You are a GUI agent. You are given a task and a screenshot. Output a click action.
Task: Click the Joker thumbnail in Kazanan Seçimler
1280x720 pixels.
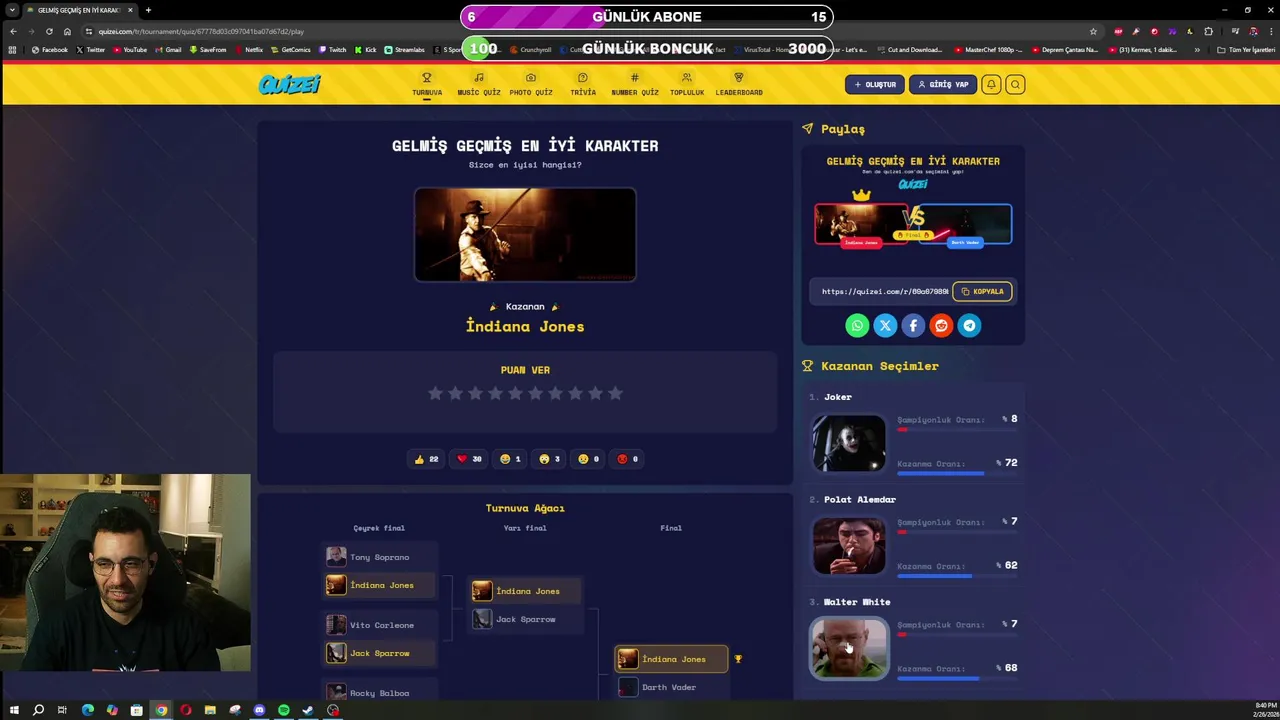coord(849,442)
